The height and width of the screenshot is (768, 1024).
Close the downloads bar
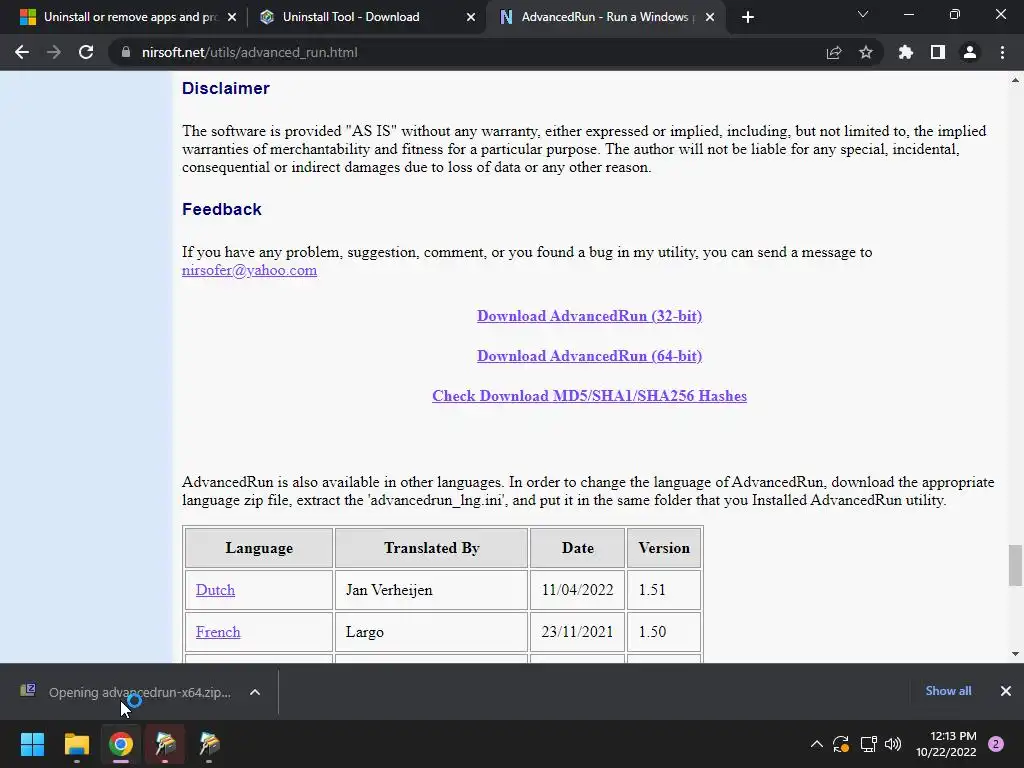click(x=1006, y=690)
